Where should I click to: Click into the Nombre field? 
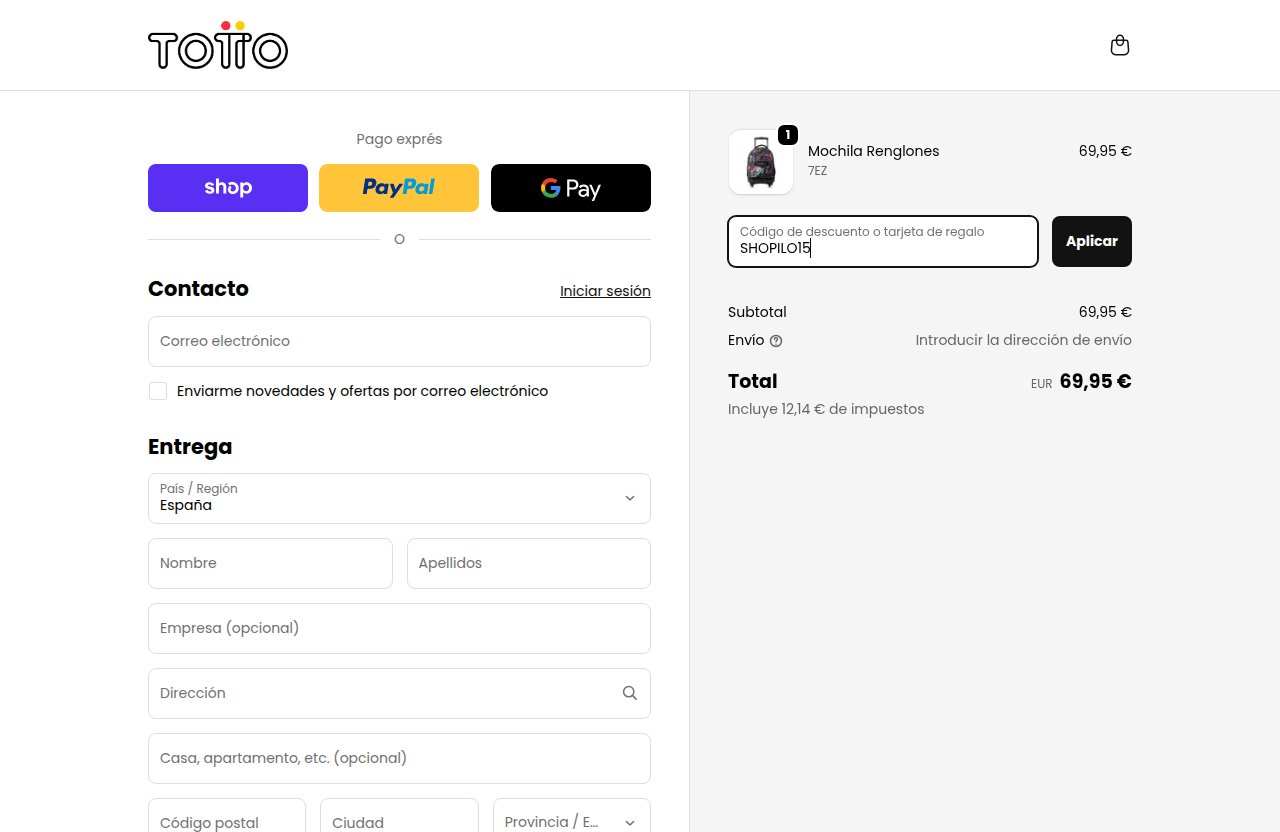click(x=270, y=563)
